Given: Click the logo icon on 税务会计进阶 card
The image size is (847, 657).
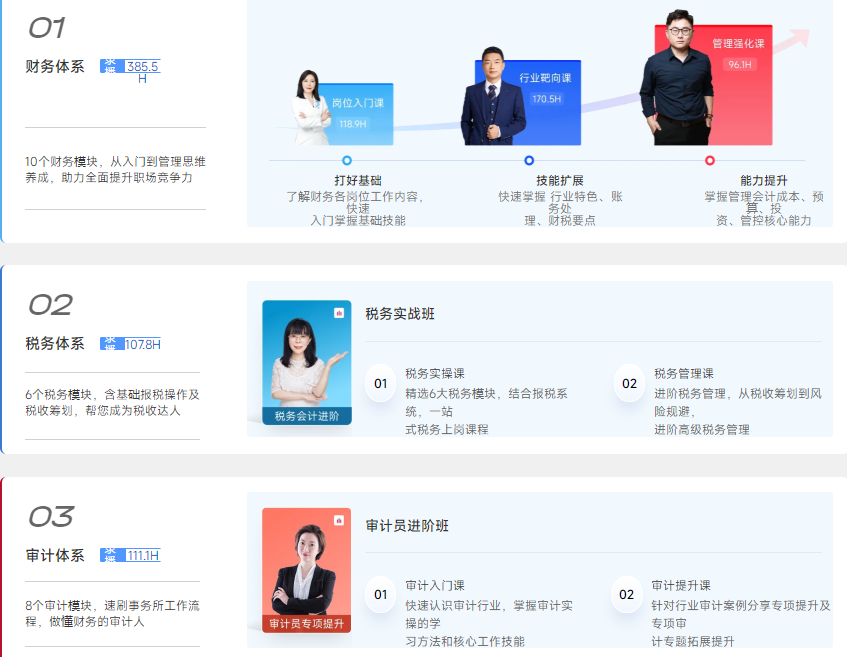Looking at the screenshot, I should coord(339,313).
